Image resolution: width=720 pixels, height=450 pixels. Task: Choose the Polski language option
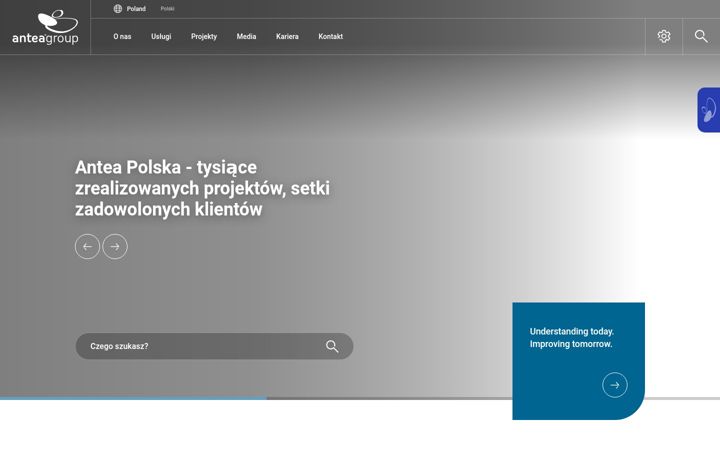(167, 9)
